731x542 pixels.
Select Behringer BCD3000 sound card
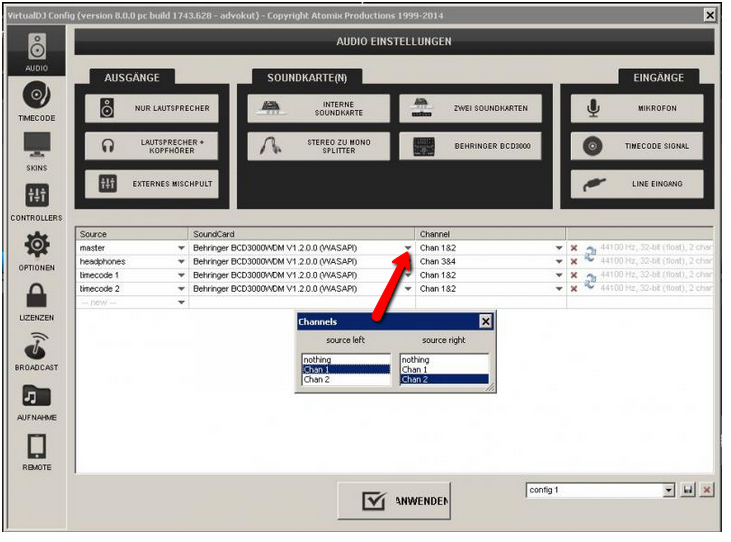pos(470,146)
